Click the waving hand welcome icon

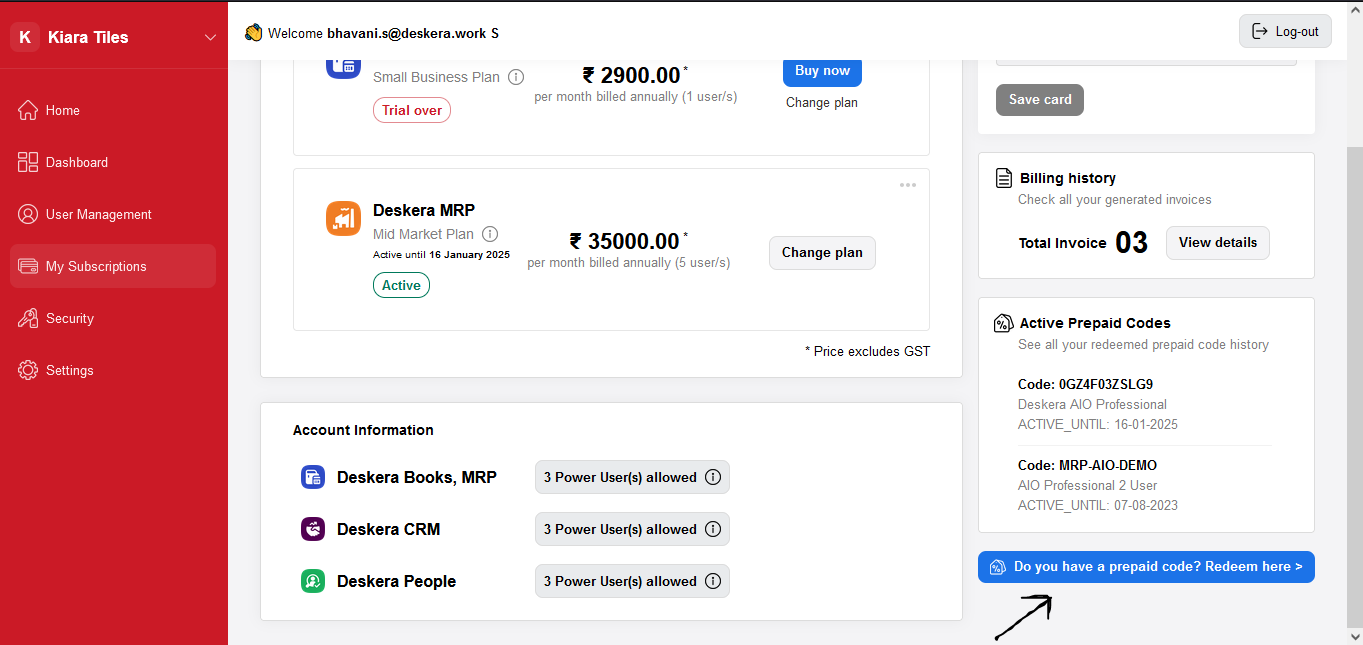click(253, 31)
